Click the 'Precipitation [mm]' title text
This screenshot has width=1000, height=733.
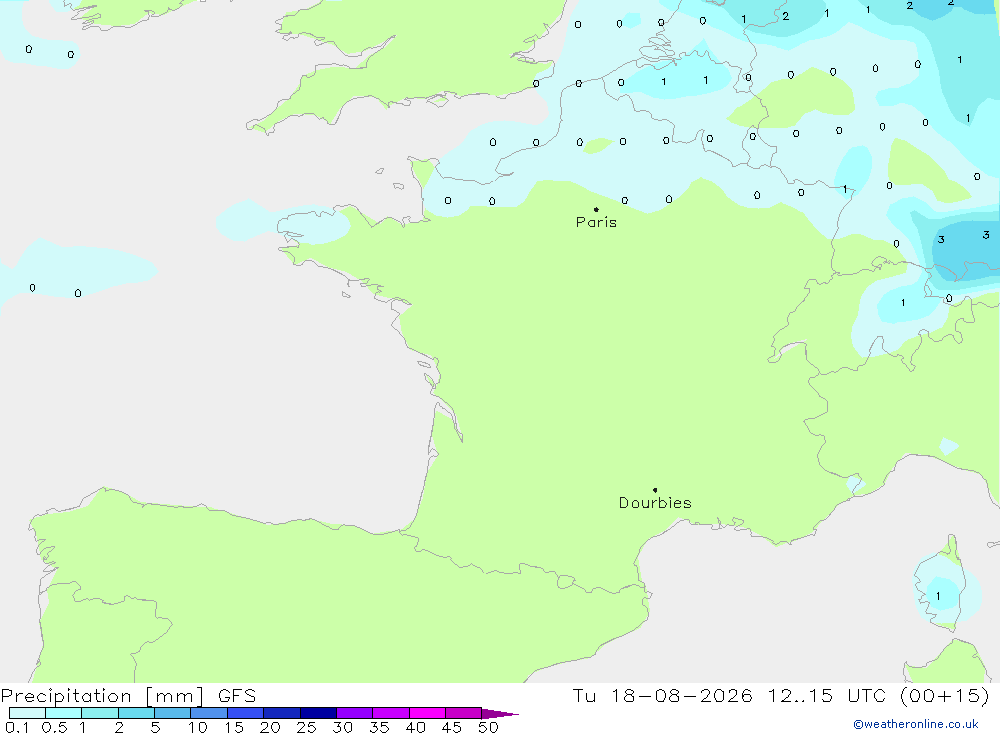pyautogui.click(x=102, y=696)
